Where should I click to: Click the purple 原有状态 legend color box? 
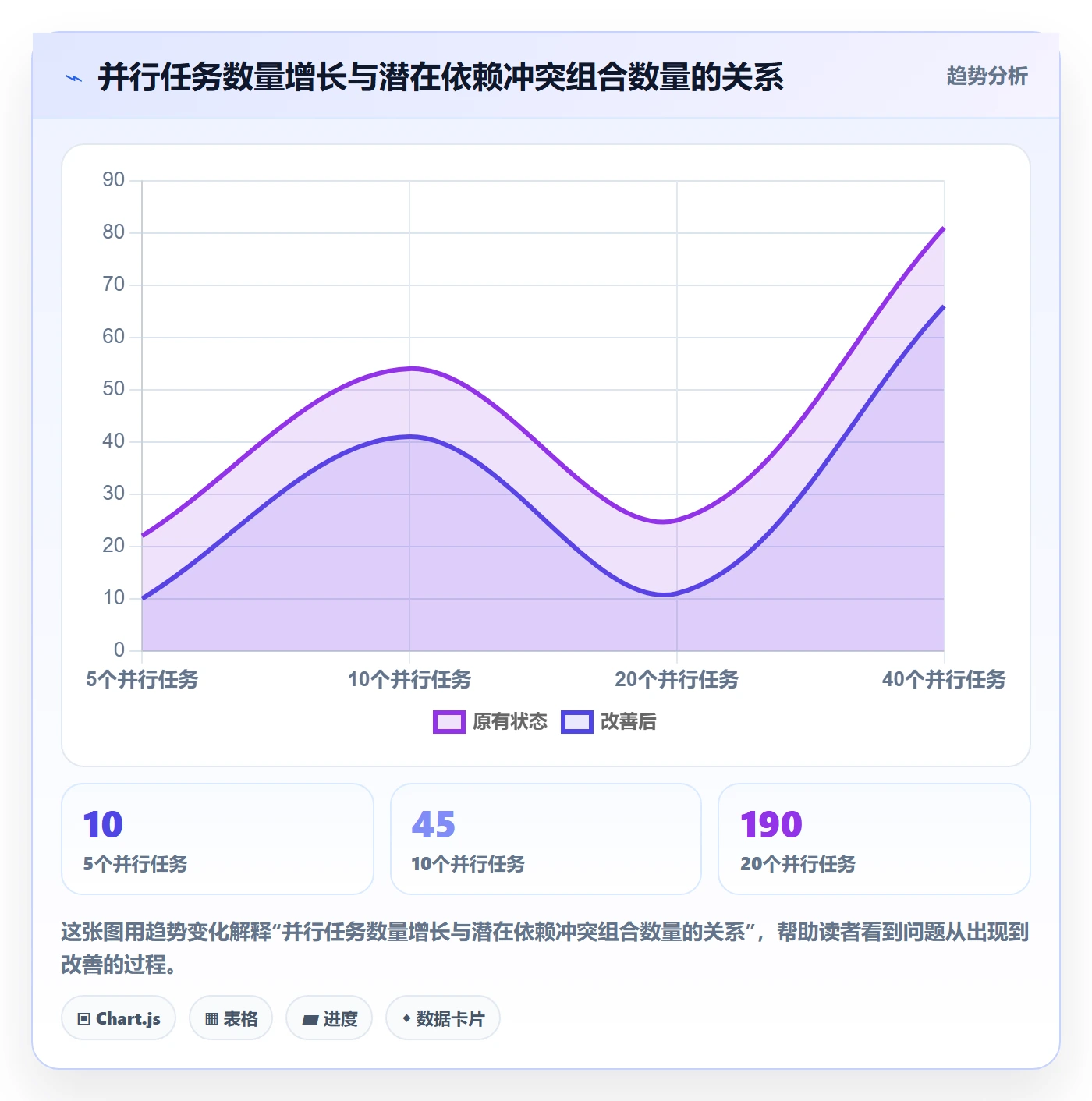click(x=449, y=722)
